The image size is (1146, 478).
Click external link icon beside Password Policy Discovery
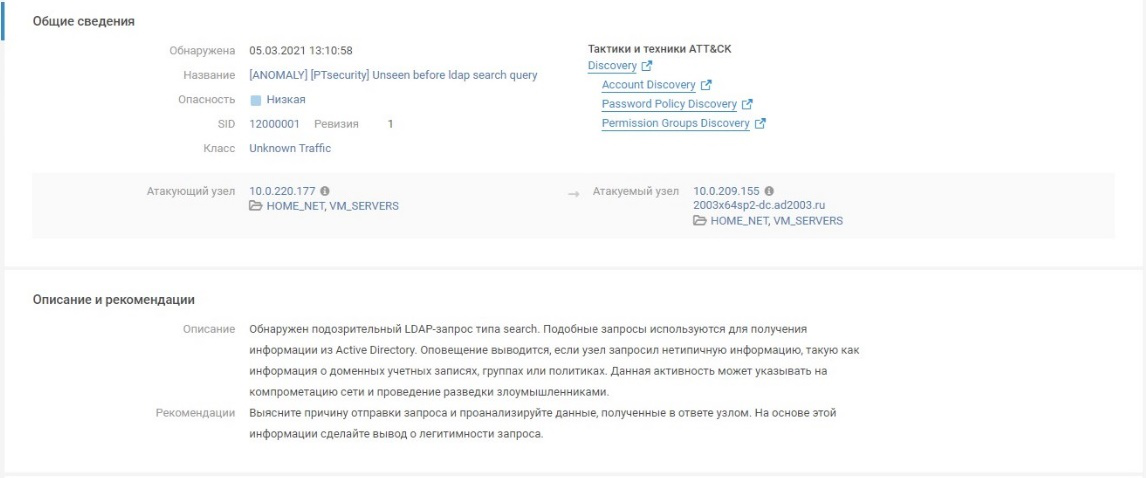[747, 105]
